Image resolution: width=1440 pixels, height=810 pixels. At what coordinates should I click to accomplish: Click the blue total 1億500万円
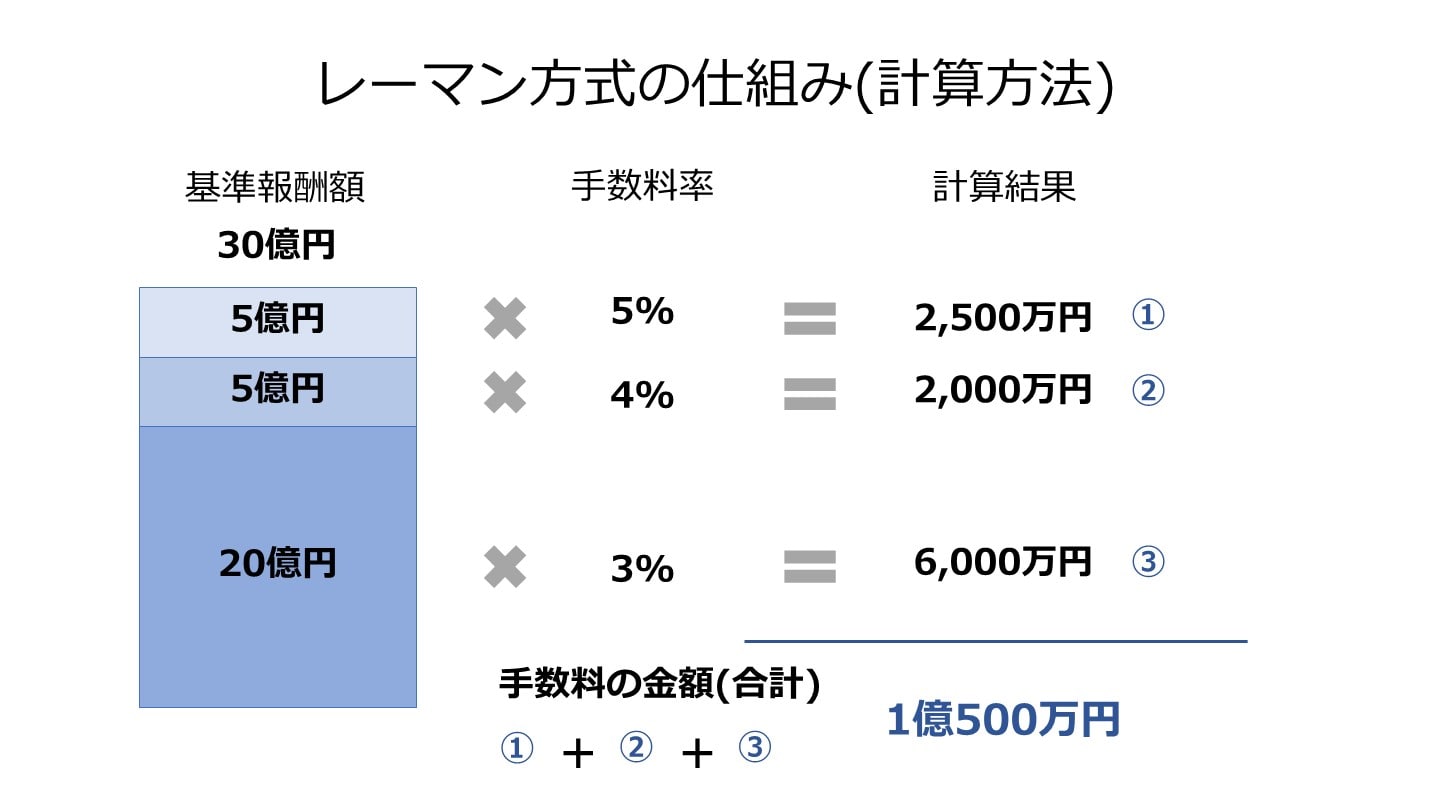[1003, 720]
